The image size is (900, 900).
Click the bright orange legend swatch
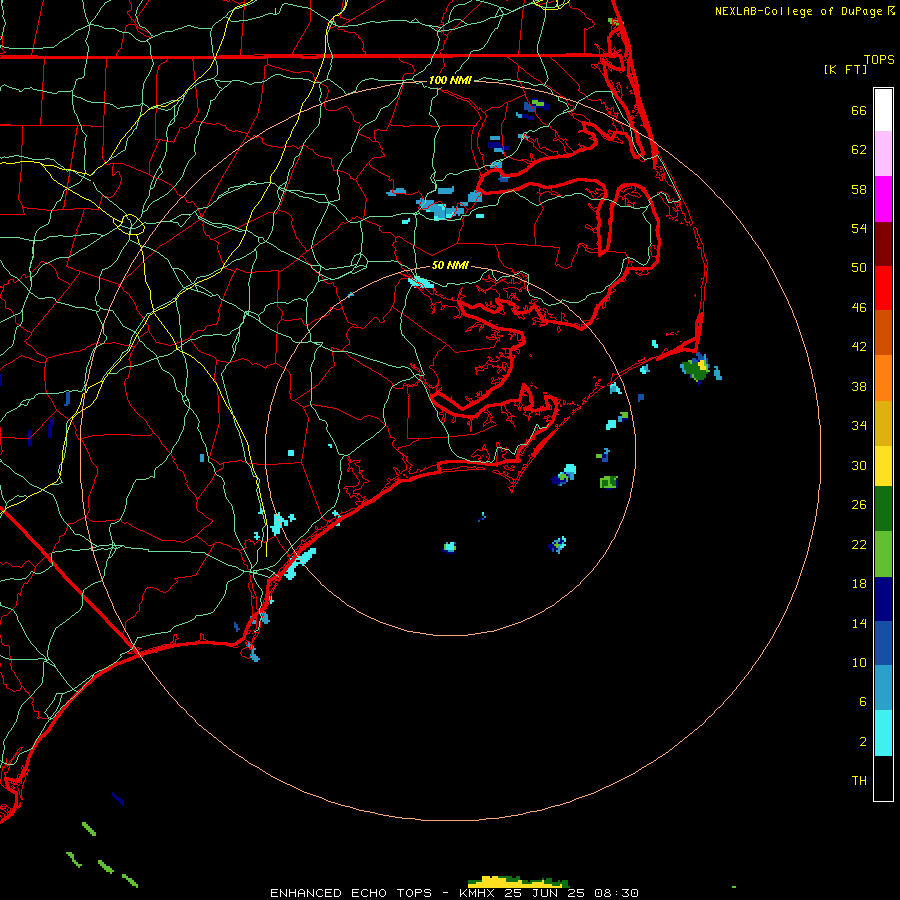point(883,378)
